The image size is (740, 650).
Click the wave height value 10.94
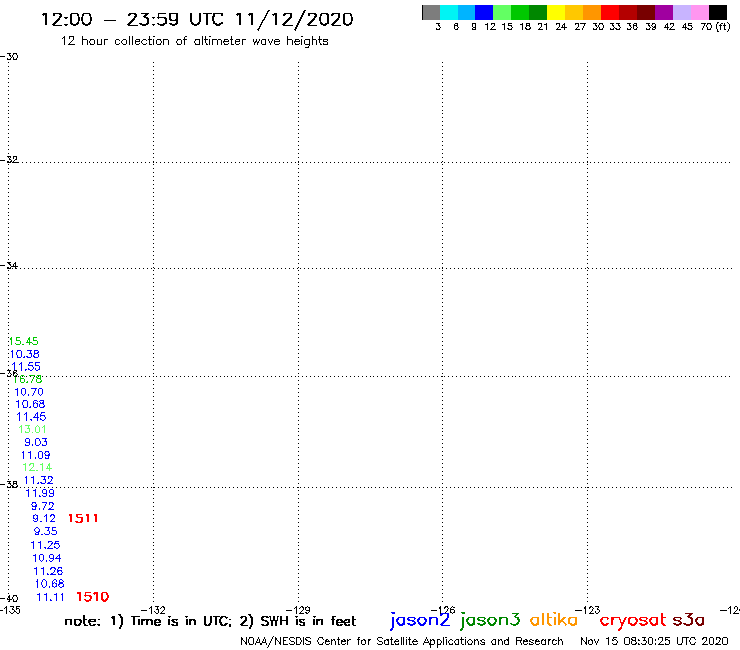point(47,558)
